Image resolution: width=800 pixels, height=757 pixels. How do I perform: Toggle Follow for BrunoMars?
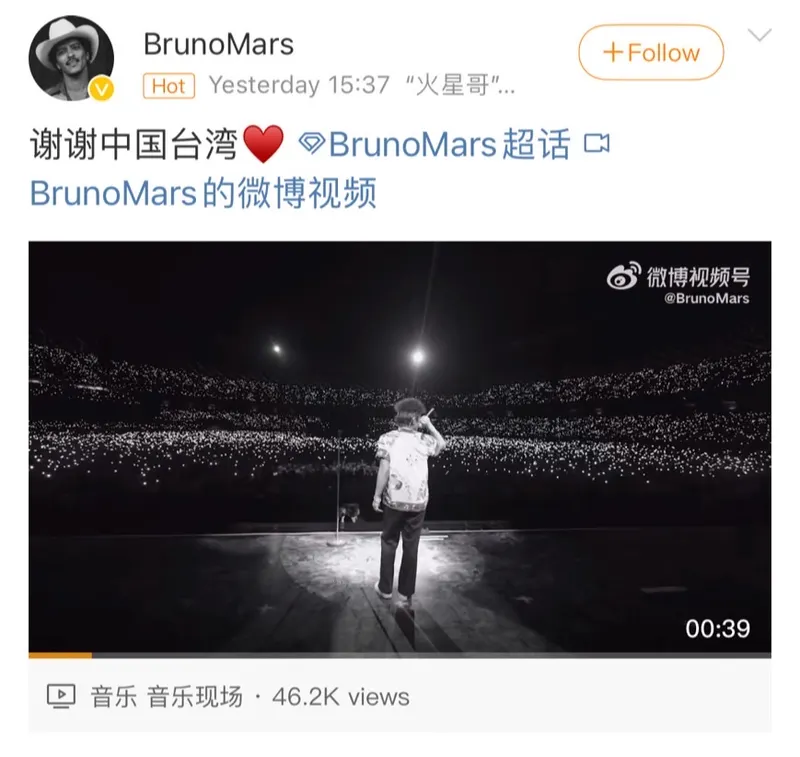click(x=651, y=52)
